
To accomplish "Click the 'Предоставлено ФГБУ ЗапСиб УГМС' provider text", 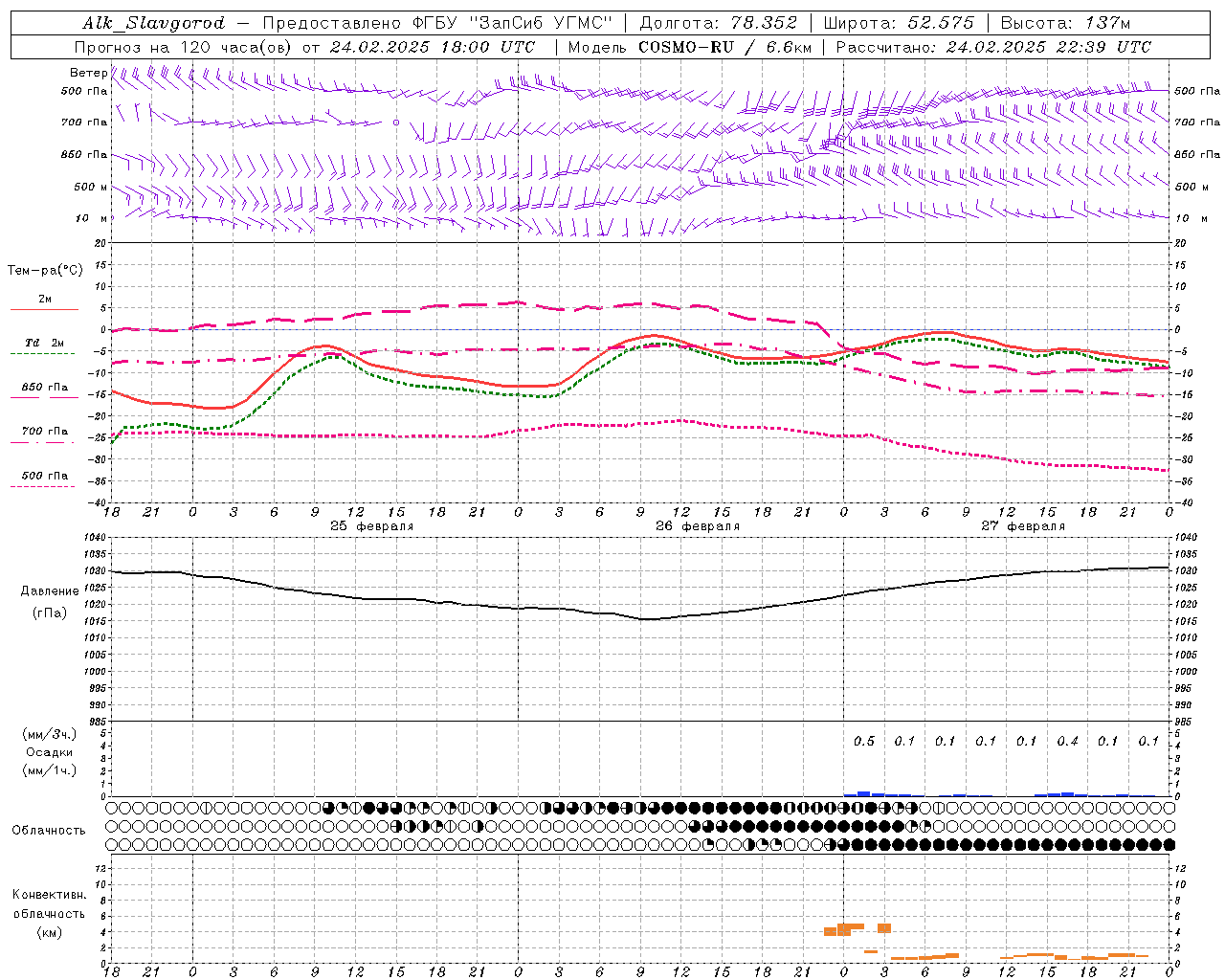I will pos(437,23).
